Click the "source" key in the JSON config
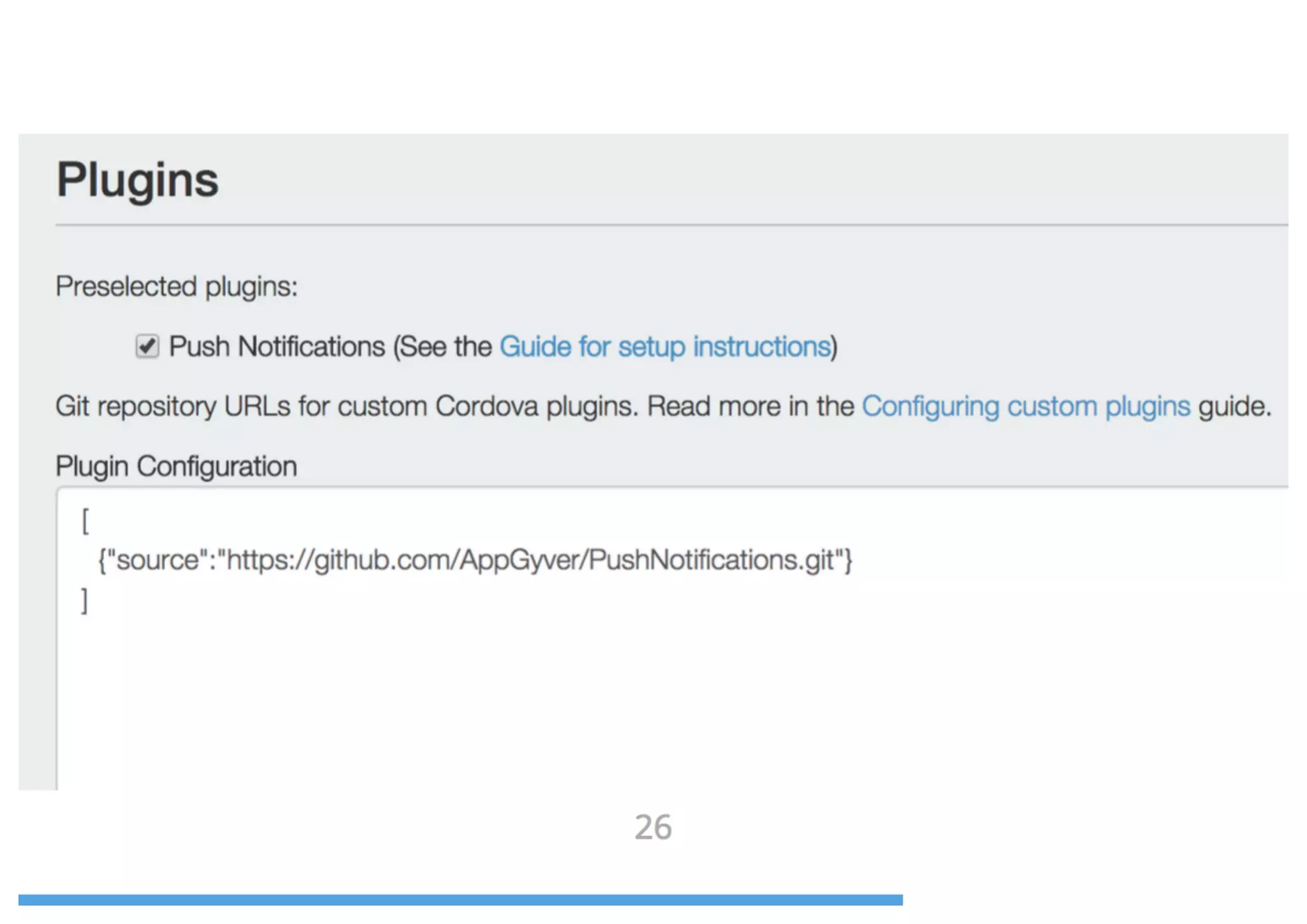 (x=158, y=560)
